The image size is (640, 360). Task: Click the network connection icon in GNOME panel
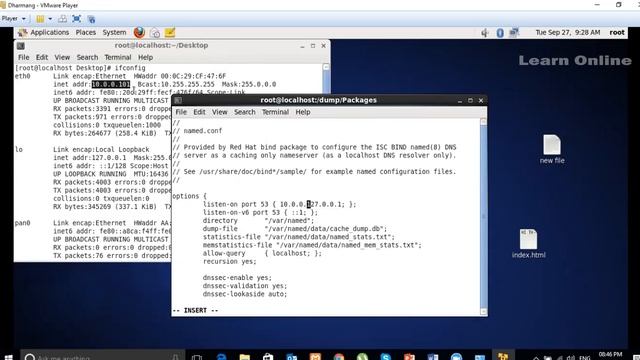513,32
